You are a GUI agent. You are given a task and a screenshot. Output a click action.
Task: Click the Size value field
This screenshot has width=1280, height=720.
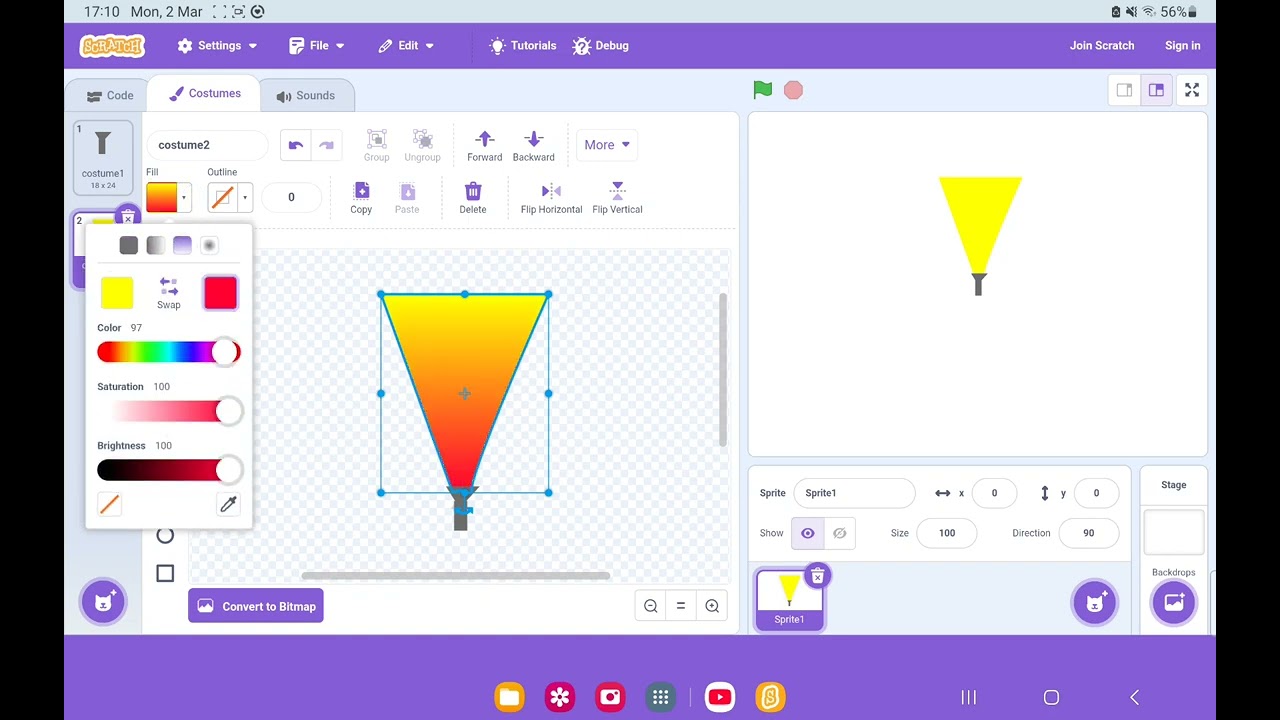click(x=947, y=533)
